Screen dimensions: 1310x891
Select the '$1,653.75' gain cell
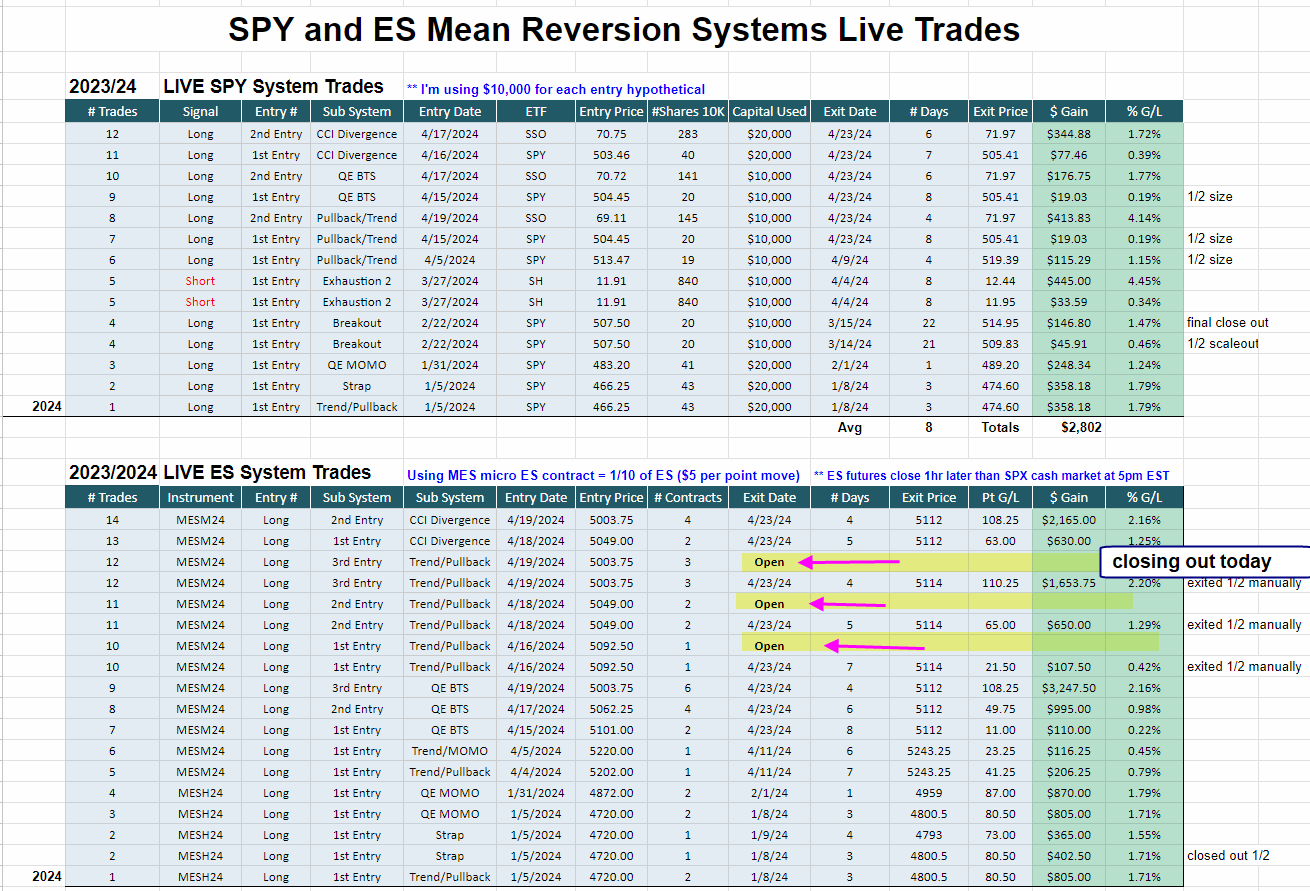coord(1068,583)
